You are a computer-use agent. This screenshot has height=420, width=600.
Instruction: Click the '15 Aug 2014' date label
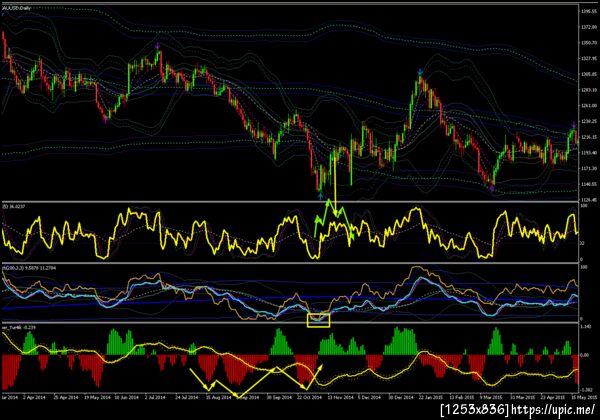click(218, 397)
